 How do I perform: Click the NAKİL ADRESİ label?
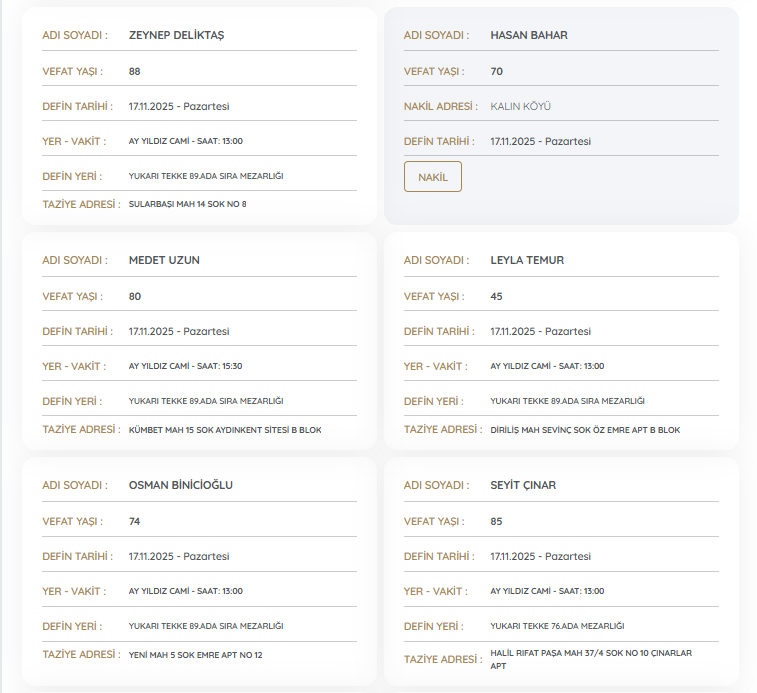[x=439, y=106]
